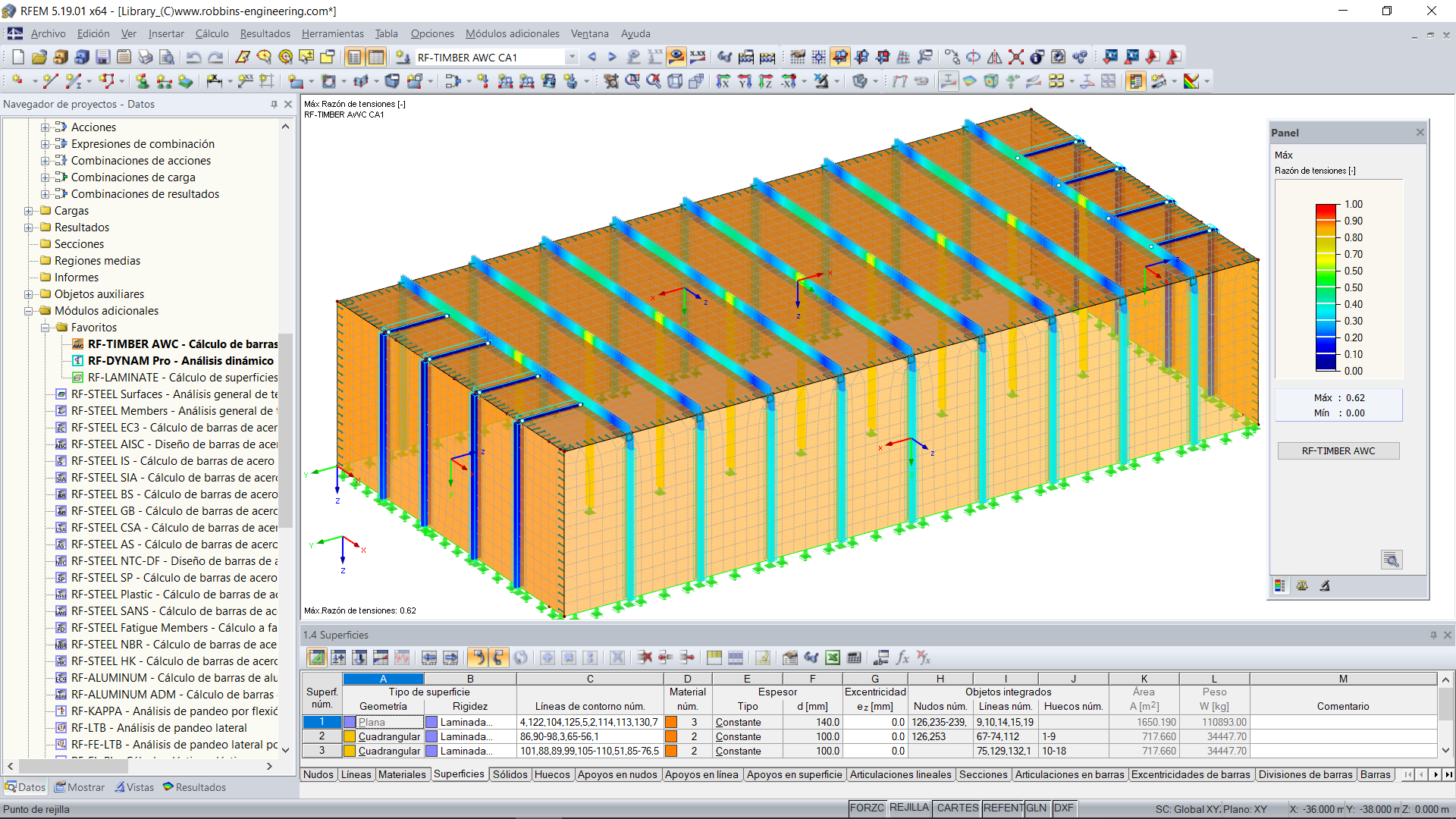This screenshot has width=1456, height=819.
Task: Open the Resultados menu
Action: [265, 33]
